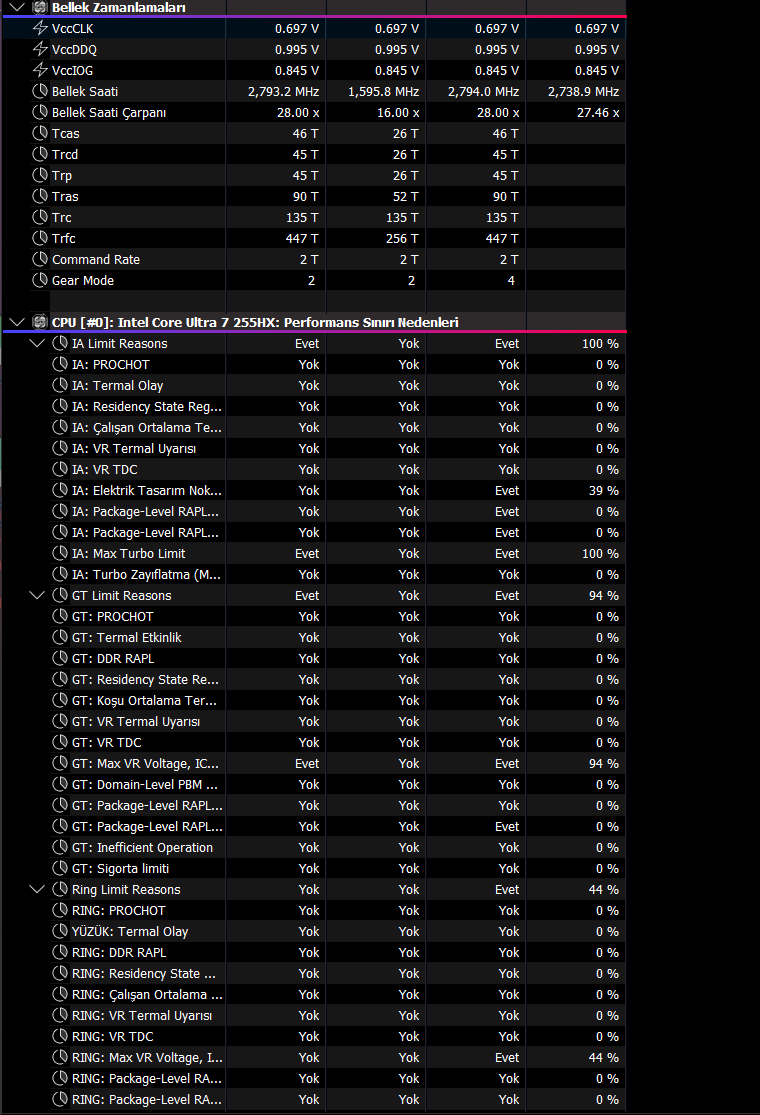This screenshot has width=760, height=1115.
Task: Select the 'RING: Max VR Voltage, I...' label
Action: pyautogui.click(x=147, y=1057)
